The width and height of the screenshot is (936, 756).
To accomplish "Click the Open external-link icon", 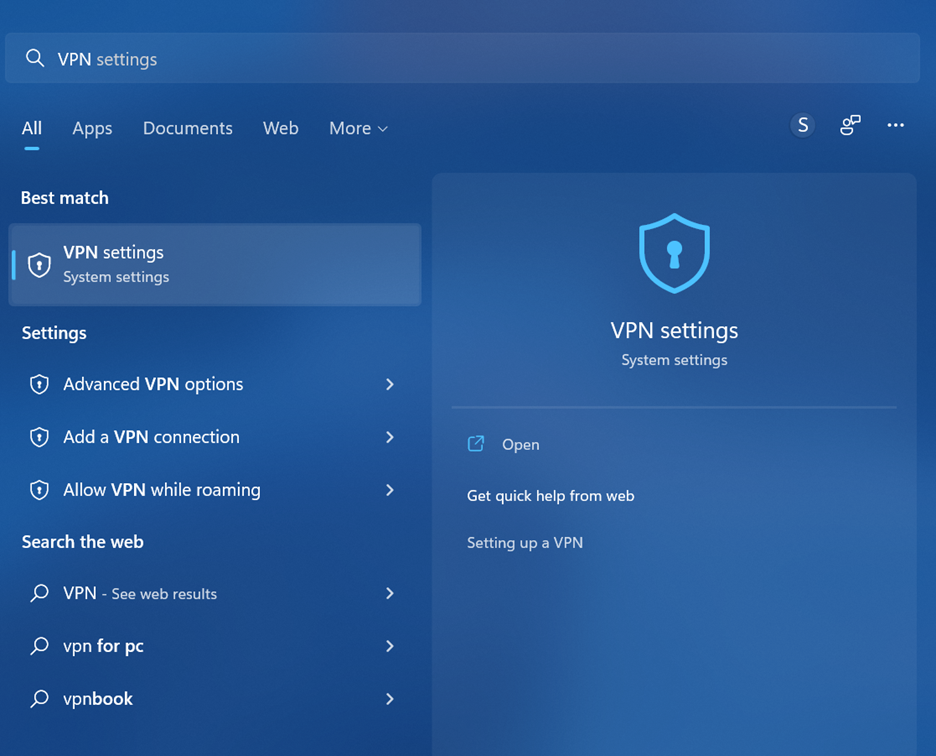I will [x=476, y=444].
